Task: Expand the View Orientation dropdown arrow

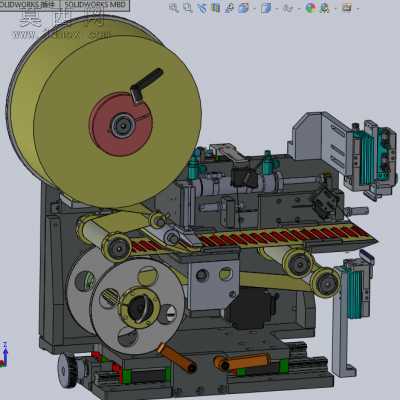Action: [x=254, y=9]
